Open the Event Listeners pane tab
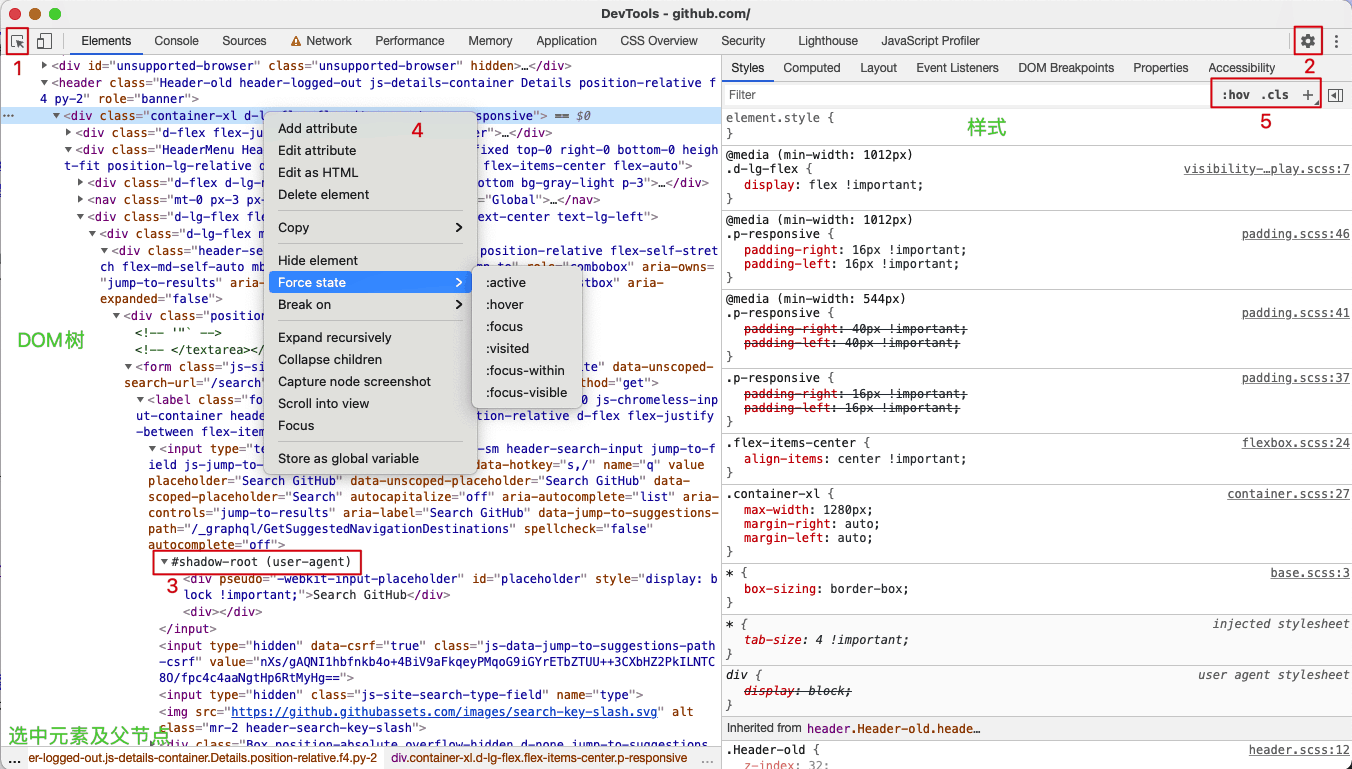 pos(957,68)
